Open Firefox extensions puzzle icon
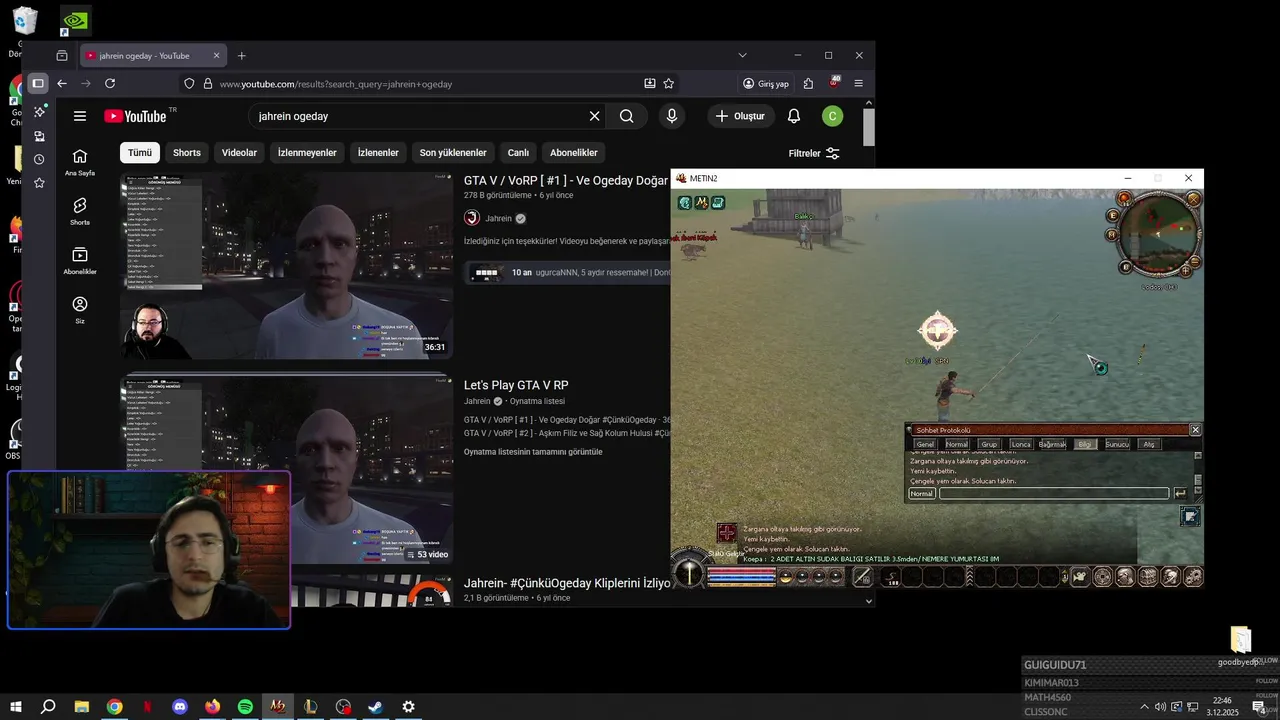Screen dimensions: 1280x720 (x=808, y=84)
